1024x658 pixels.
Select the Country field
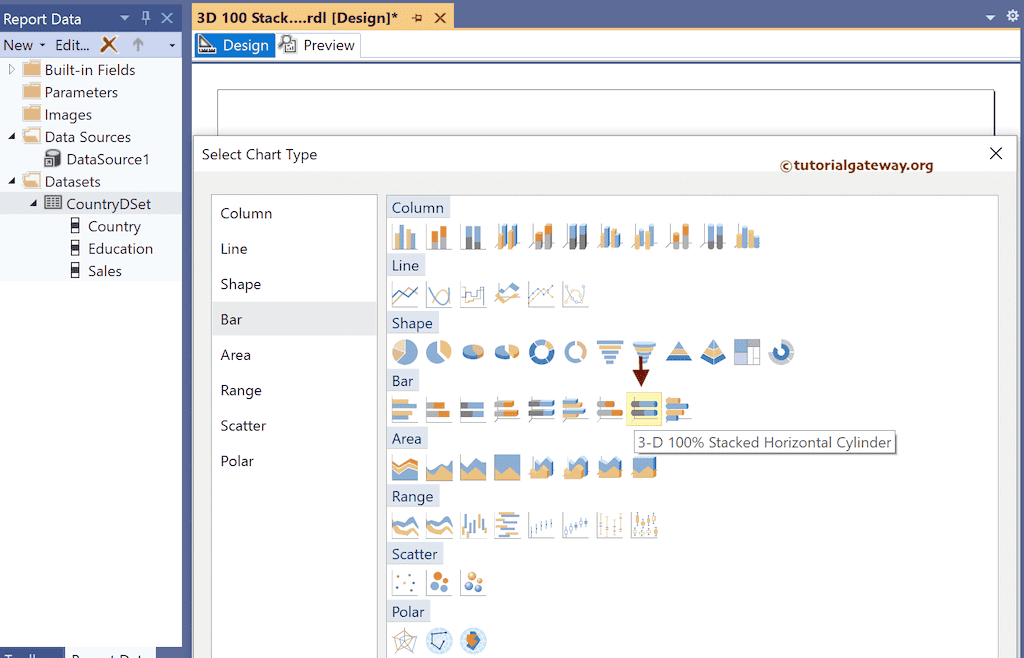(x=114, y=227)
